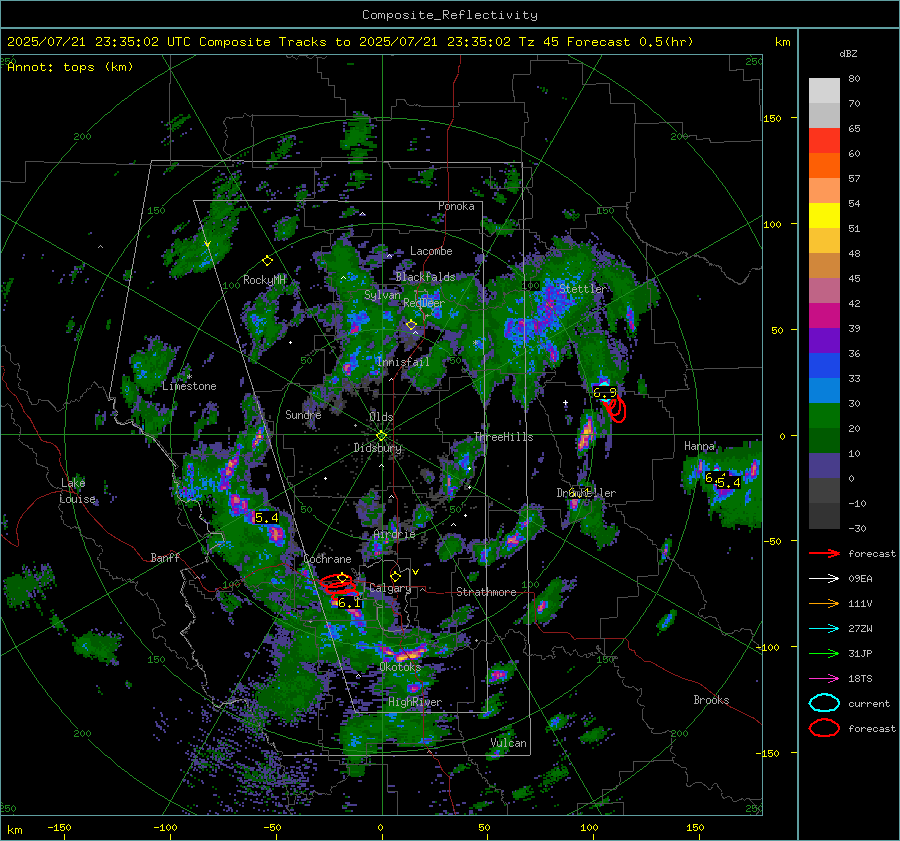Screen dimensions: 900x841
Task: Click the Calgary city label
Action: click(x=390, y=588)
